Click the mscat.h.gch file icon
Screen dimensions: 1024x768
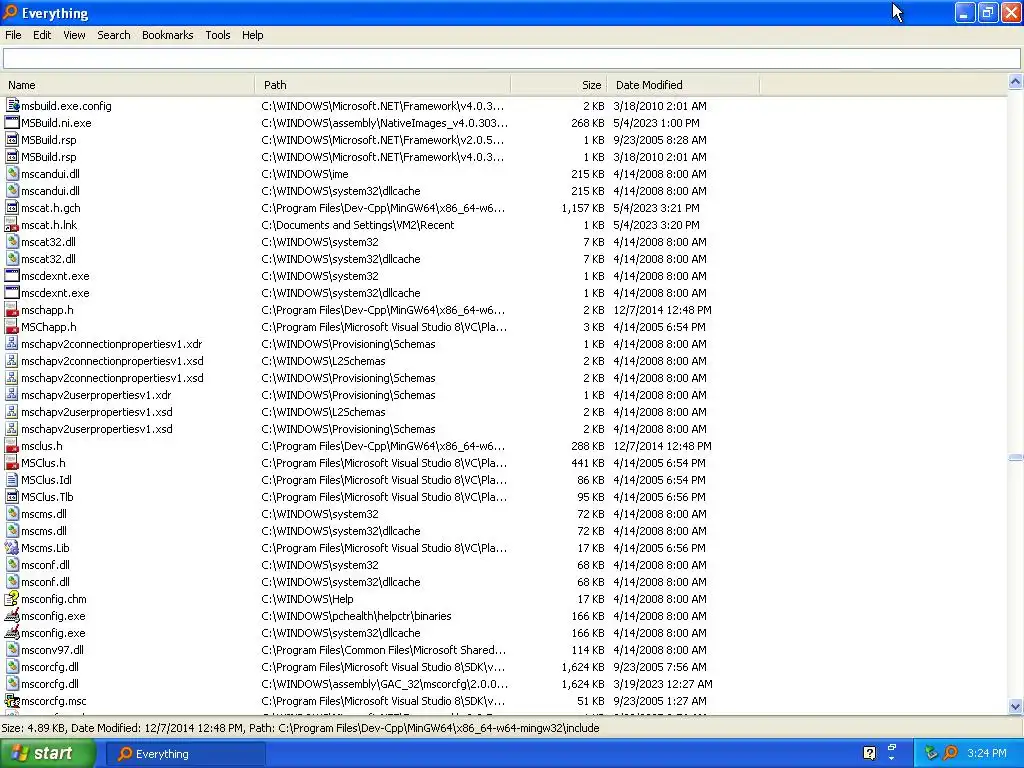(x=12, y=207)
